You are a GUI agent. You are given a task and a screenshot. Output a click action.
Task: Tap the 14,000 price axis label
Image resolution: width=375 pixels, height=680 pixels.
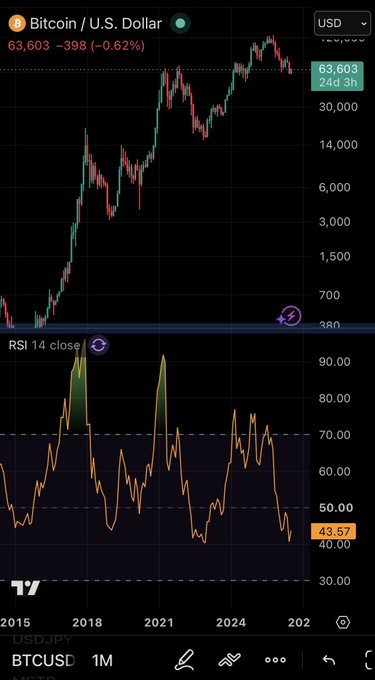tap(339, 144)
